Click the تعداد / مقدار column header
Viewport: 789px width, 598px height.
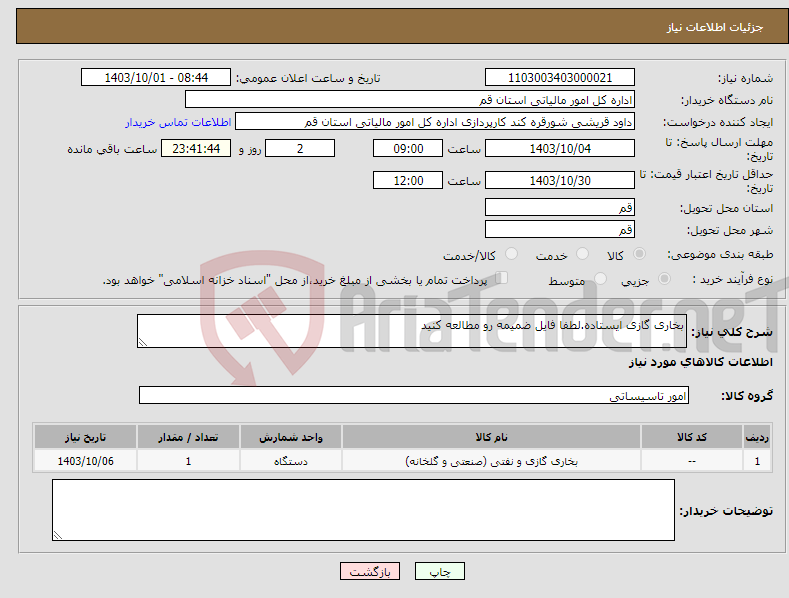[x=188, y=437]
